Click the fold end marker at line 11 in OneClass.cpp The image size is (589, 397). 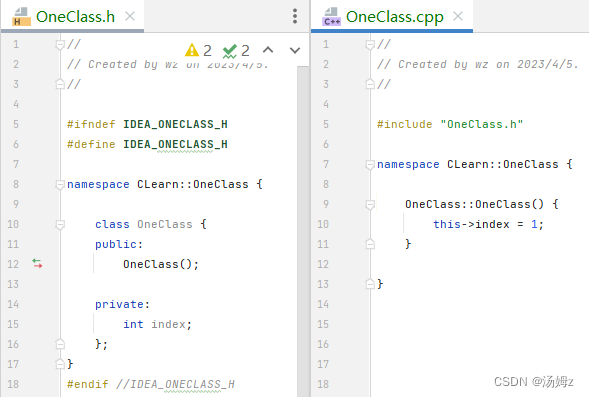(370, 244)
